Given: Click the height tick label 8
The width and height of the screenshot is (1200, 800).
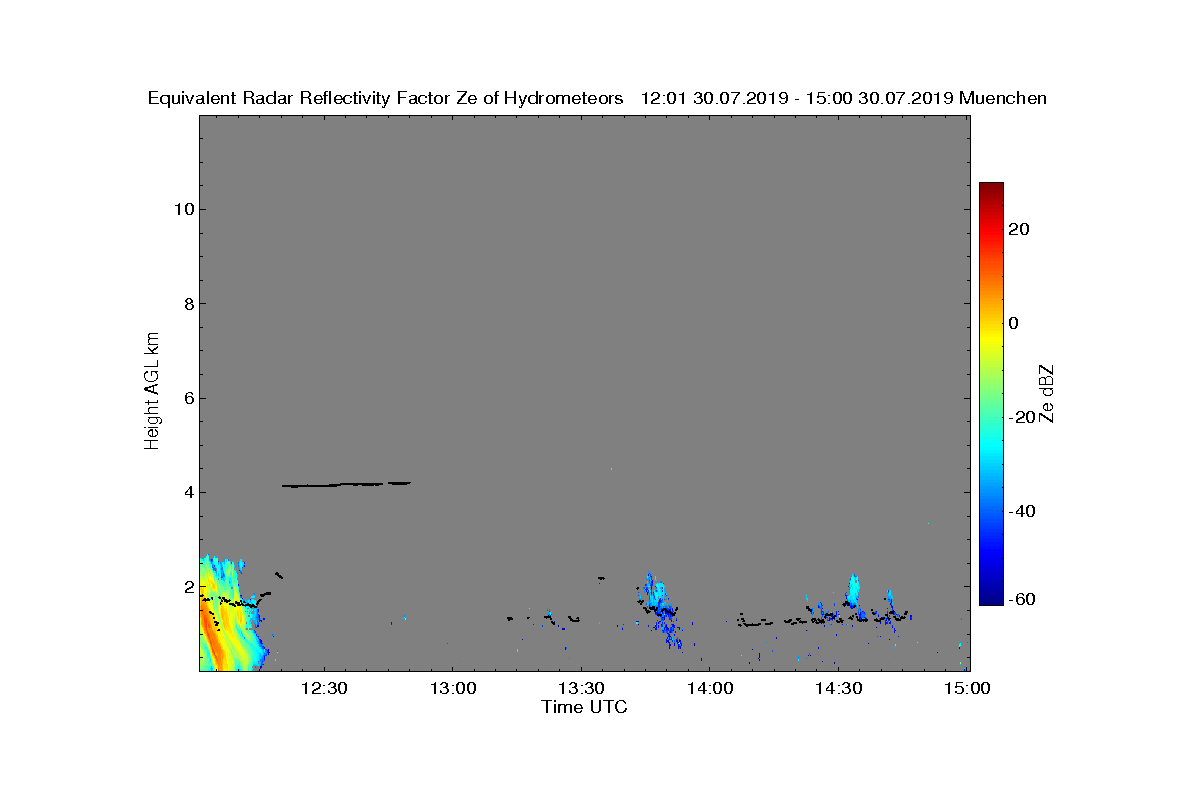Looking at the screenshot, I should (x=187, y=304).
